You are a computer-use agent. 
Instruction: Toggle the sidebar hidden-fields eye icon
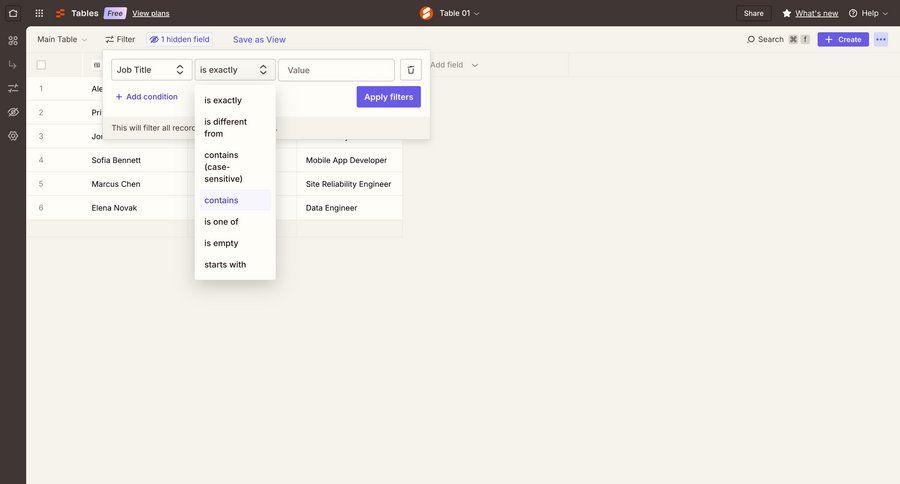click(13, 112)
